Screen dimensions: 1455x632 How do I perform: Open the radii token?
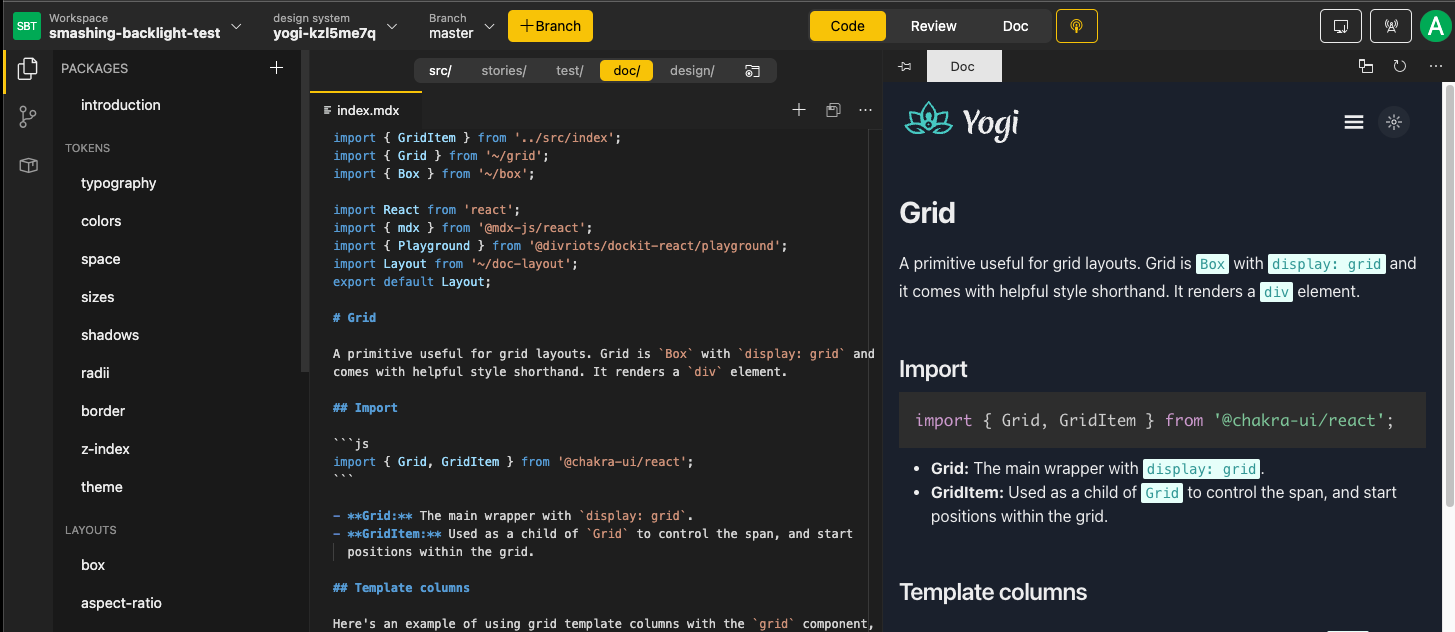[x=95, y=373]
